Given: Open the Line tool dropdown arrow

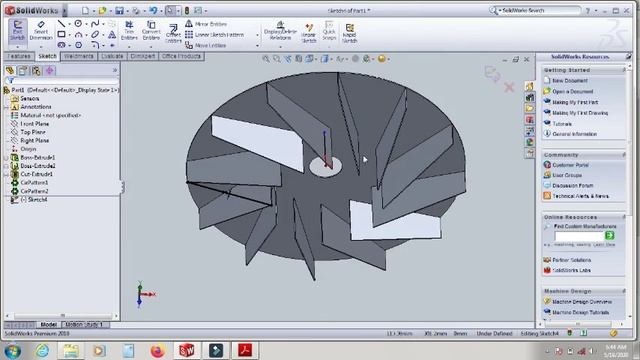Looking at the screenshot, I should 69,24.
